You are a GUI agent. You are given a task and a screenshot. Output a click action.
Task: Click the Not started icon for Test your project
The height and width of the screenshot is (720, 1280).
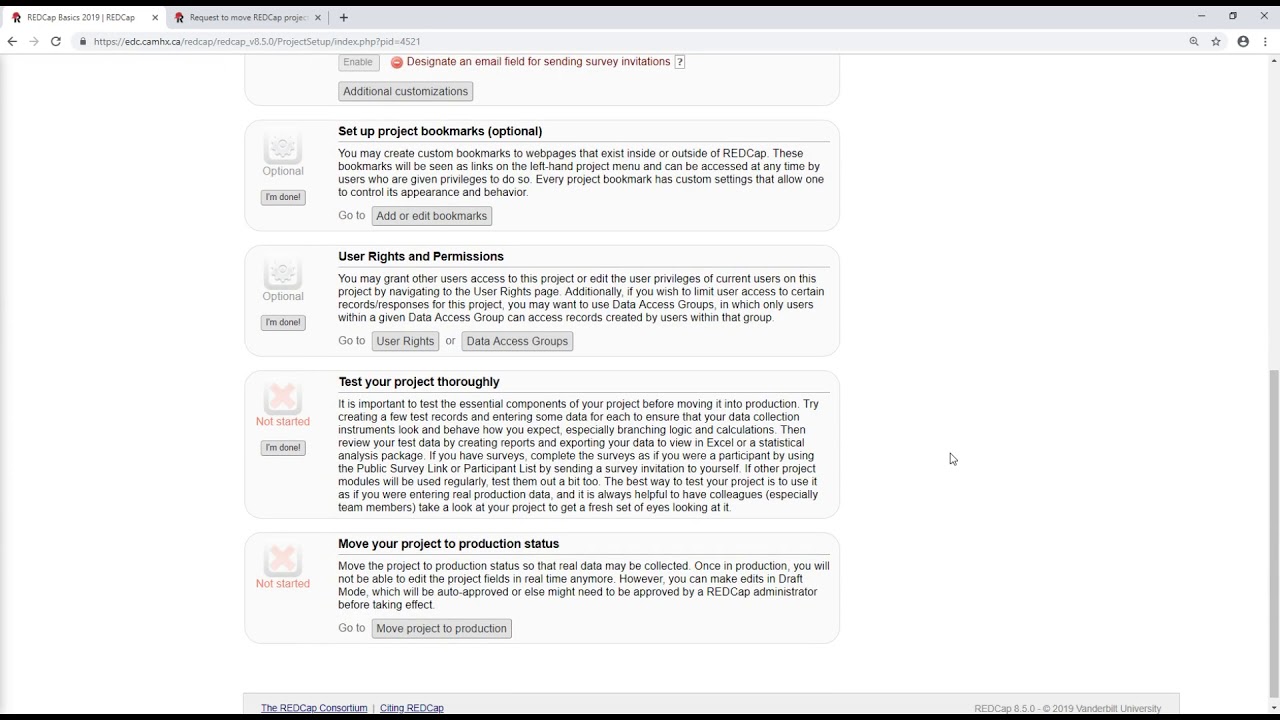[282, 399]
